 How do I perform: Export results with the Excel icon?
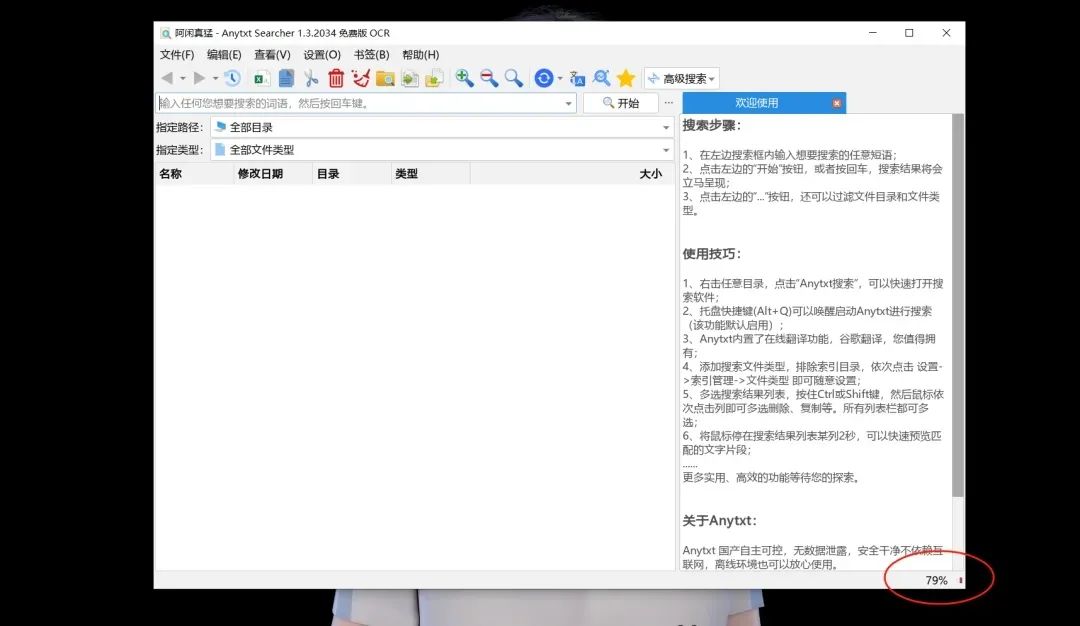(261, 78)
